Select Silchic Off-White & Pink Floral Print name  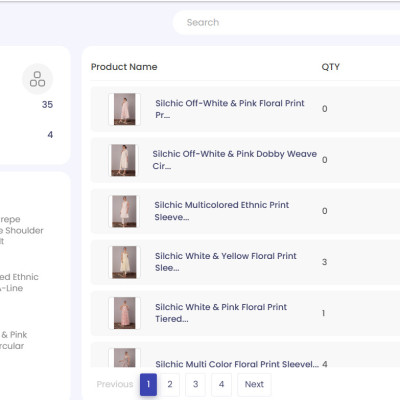[230, 109]
